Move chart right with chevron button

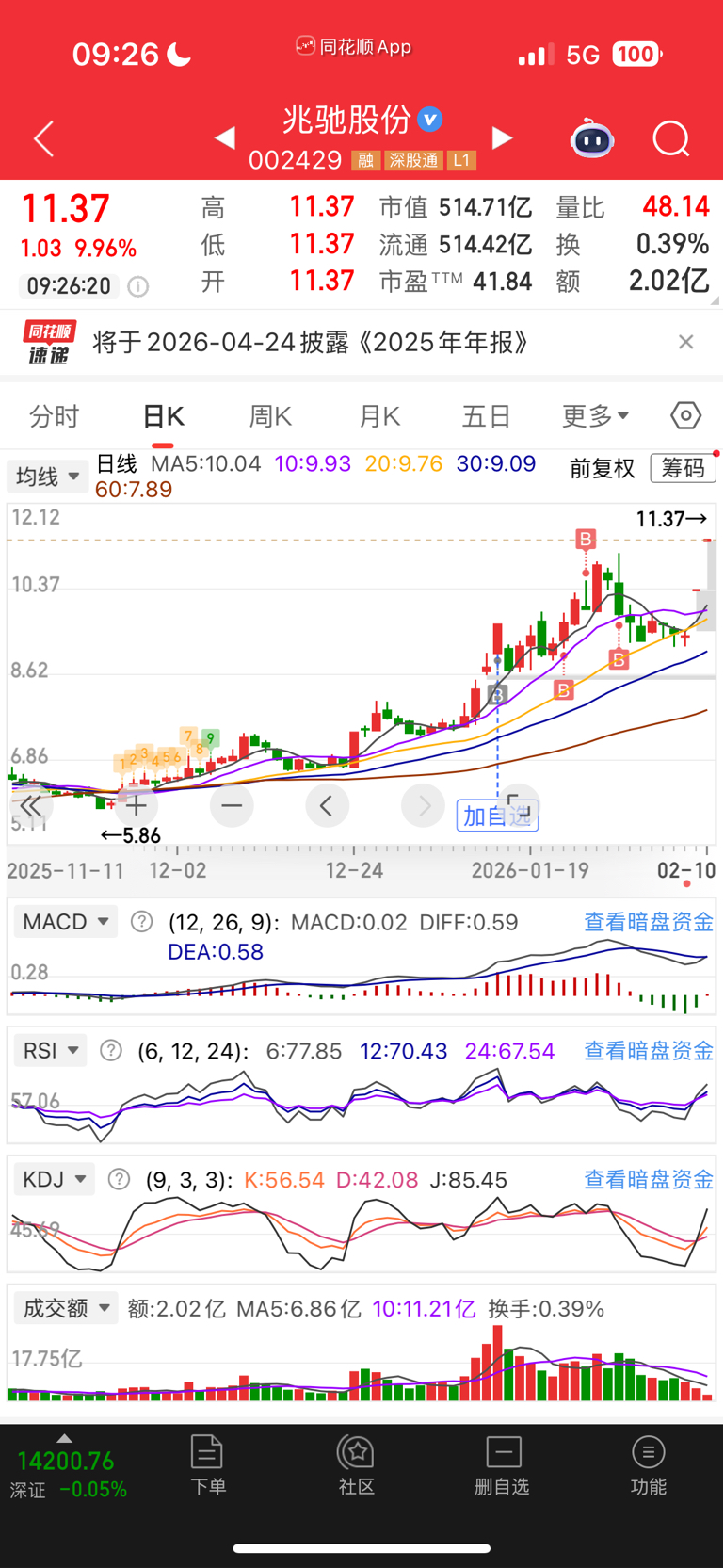[x=424, y=806]
